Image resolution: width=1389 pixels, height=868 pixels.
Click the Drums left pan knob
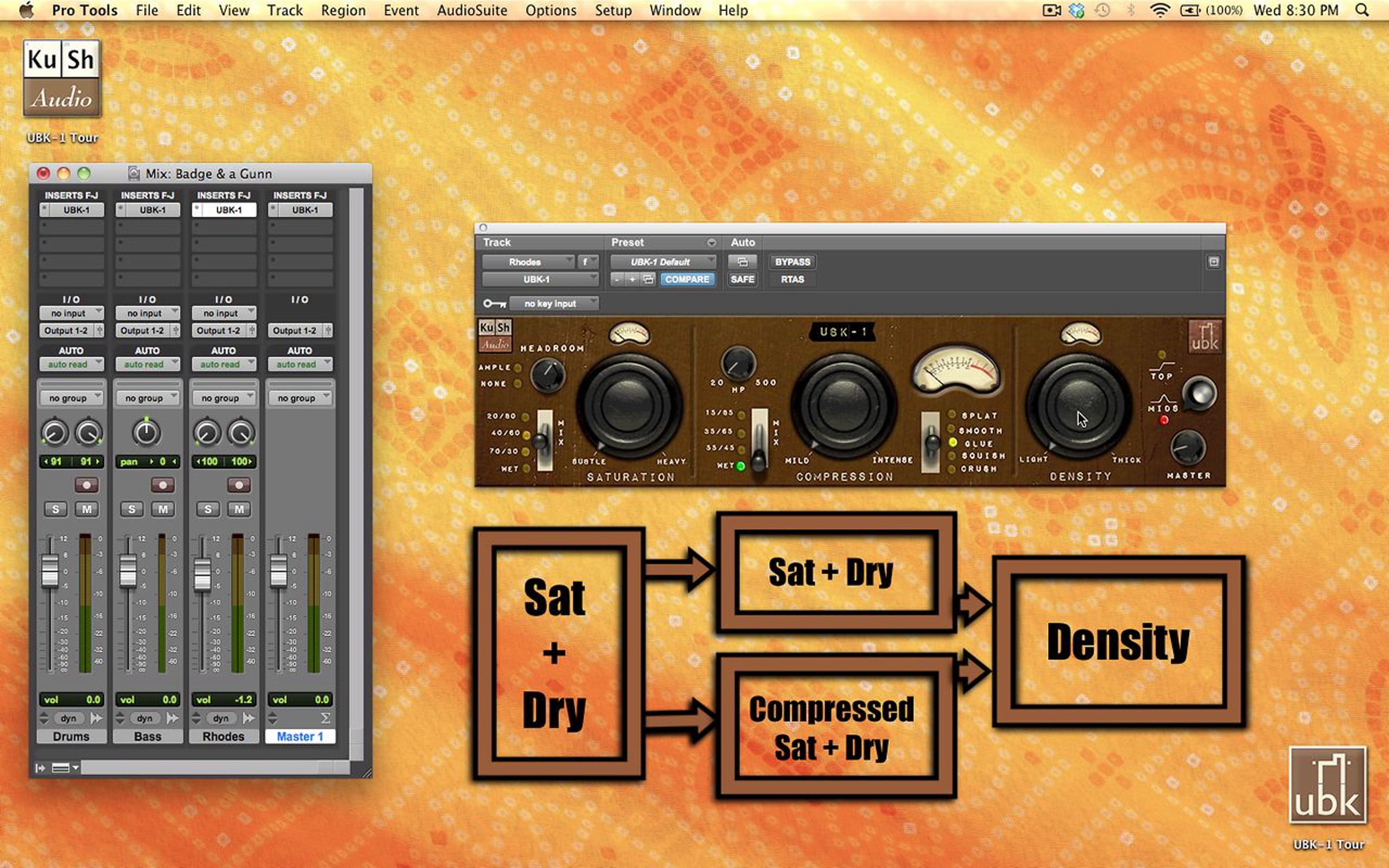tap(54, 433)
